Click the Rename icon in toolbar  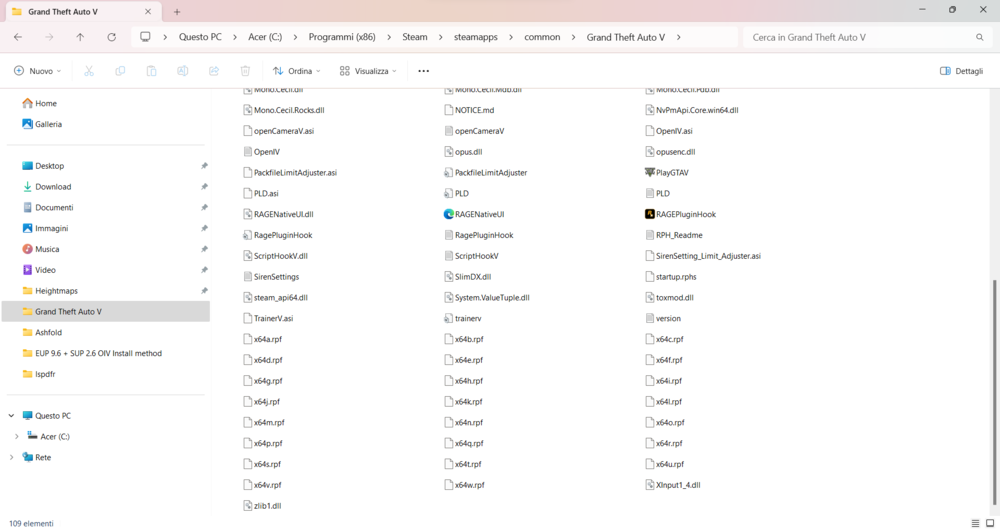(x=182, y=71)
